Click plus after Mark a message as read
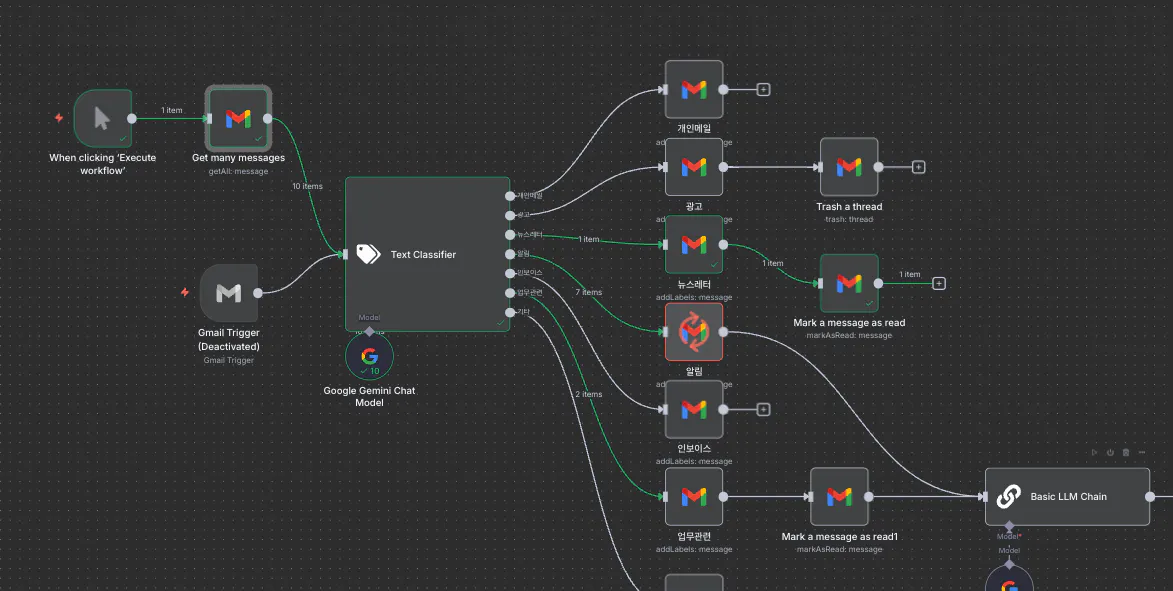The height and width of the screenshot is (591, 1173). coord(940,284)
